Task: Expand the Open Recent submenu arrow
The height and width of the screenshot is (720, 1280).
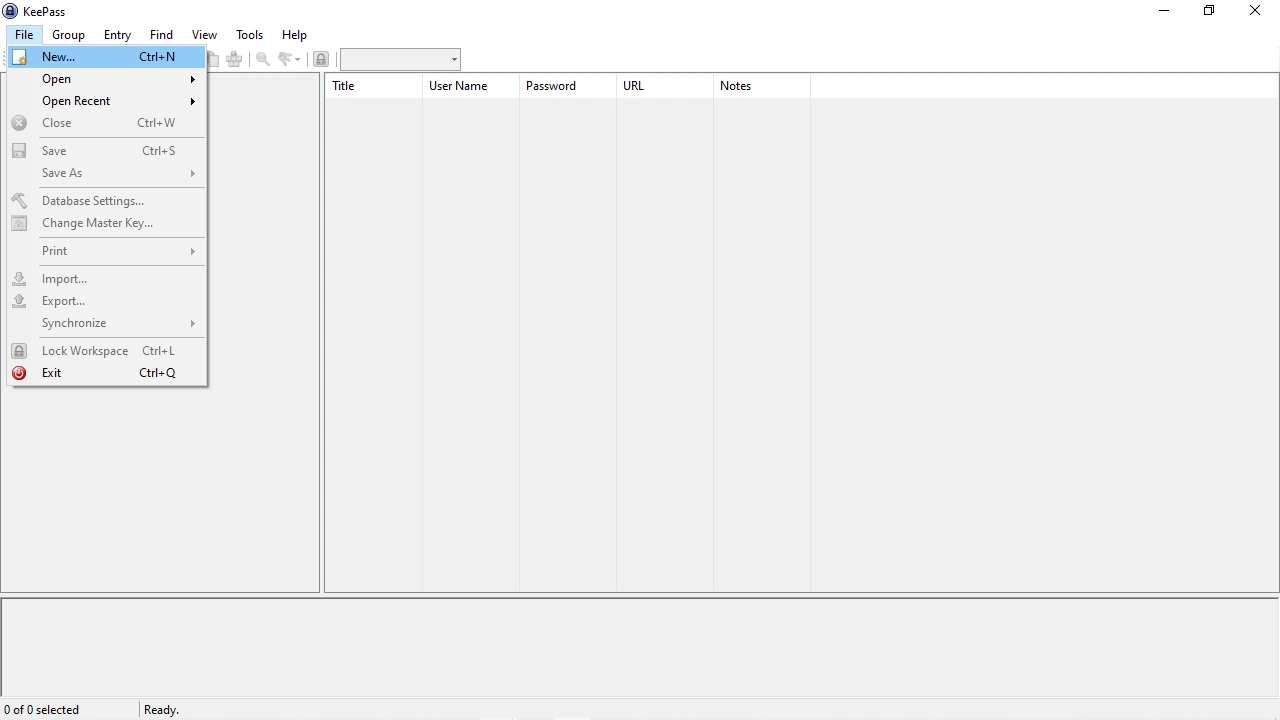Action: click(x=193, y=101)
